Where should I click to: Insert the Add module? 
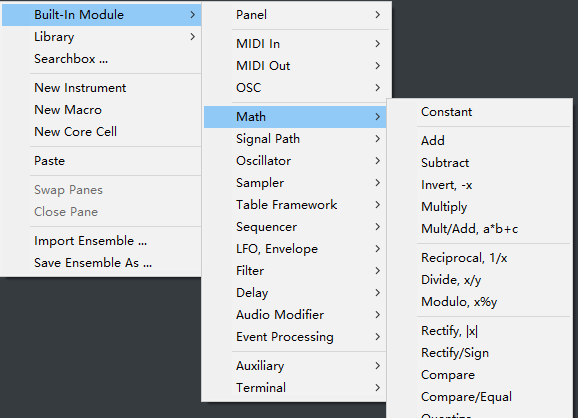pos(480,141)
